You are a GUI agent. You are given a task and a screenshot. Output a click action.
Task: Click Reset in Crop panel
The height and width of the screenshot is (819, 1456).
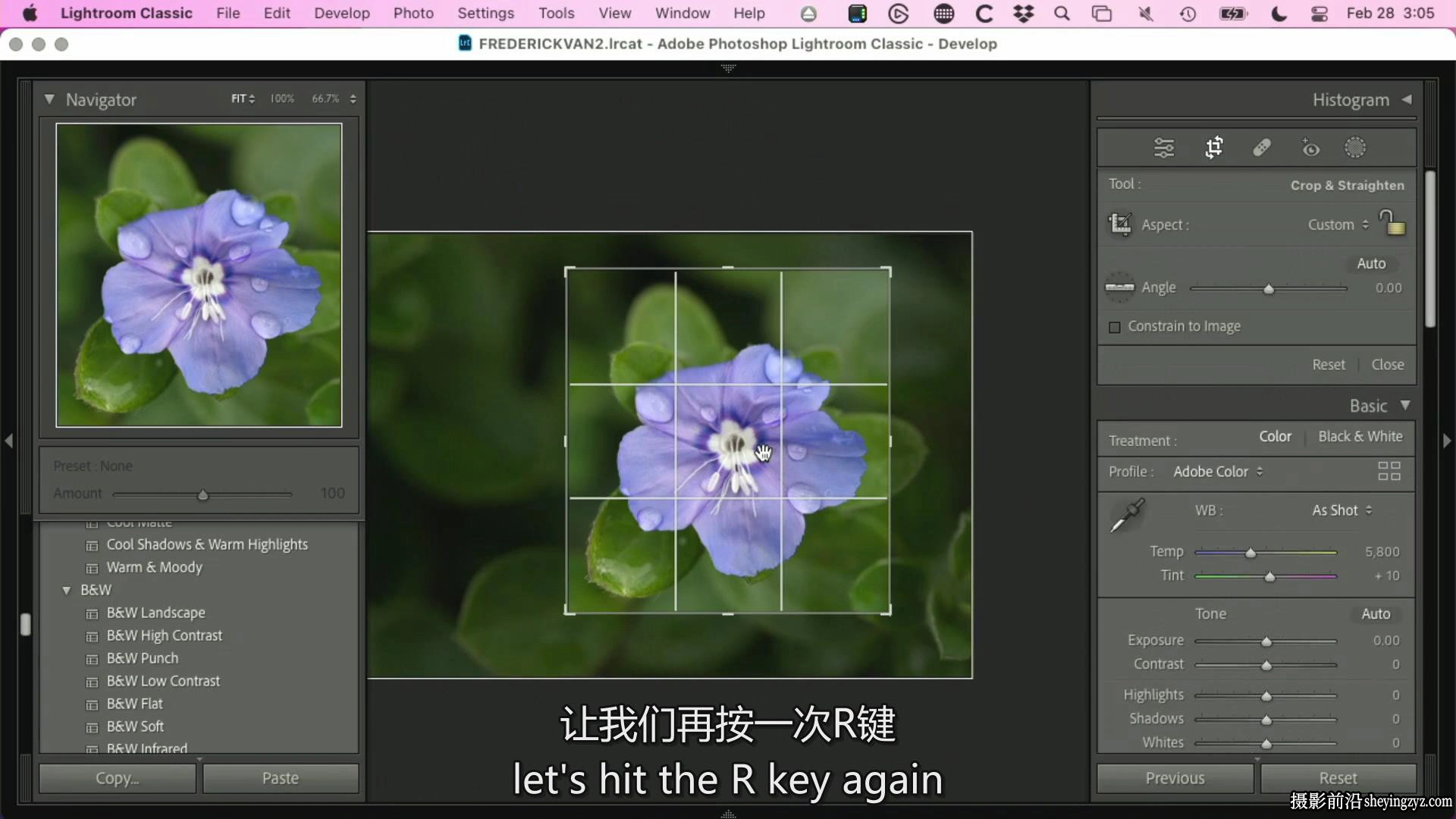click(1329, 364)
